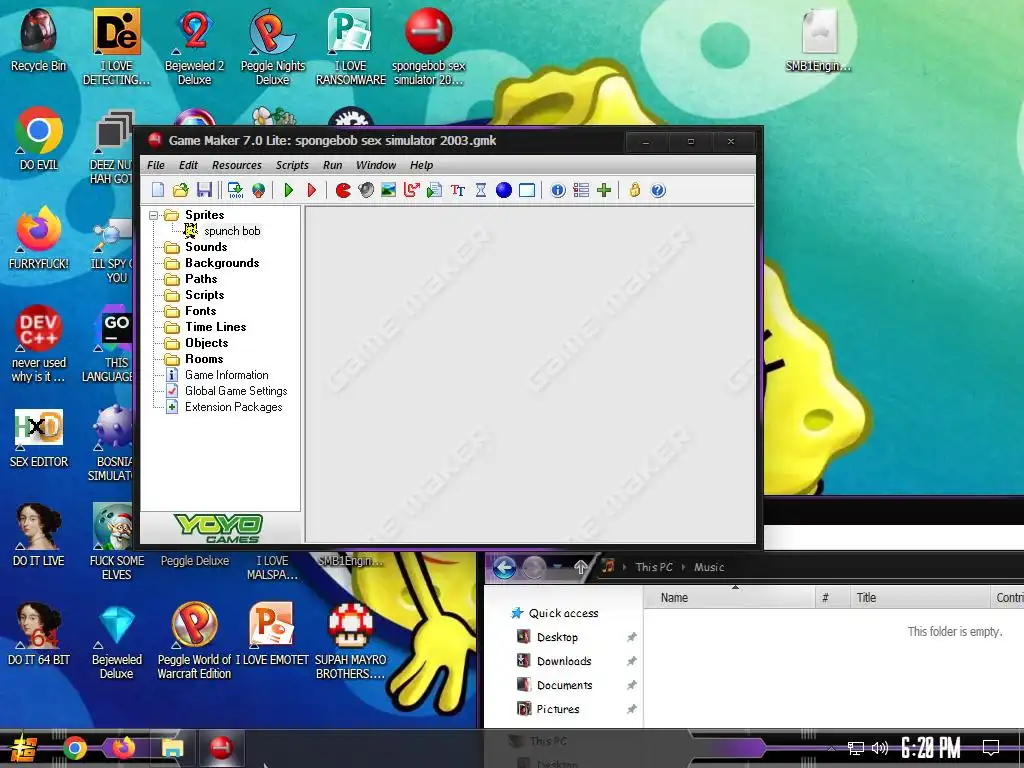Create a sprite with Pac-Man icon
1024x768 pixels.
343,190
